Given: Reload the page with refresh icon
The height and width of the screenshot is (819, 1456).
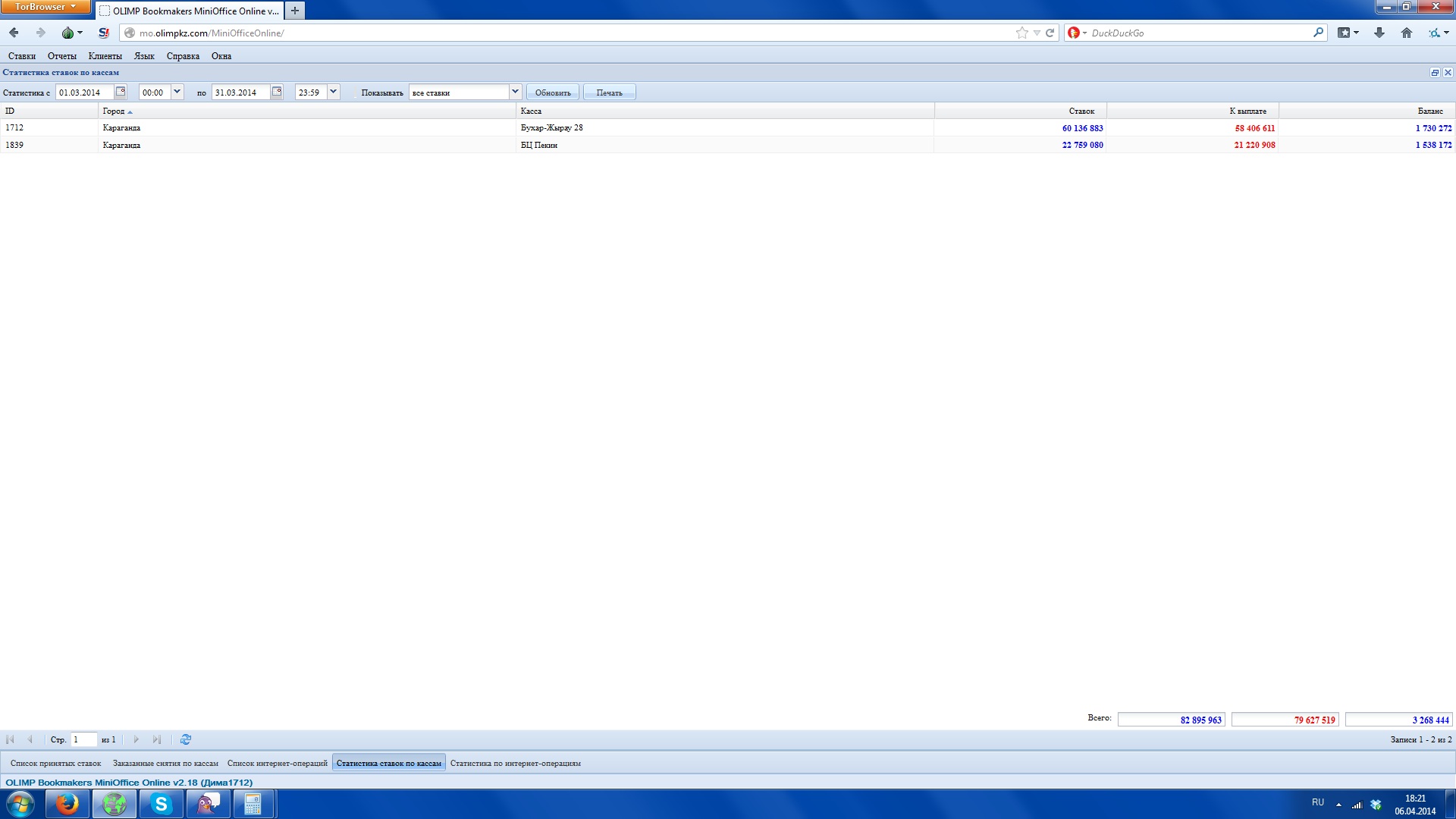Looking at the screenshot, I should (1050, 33).
